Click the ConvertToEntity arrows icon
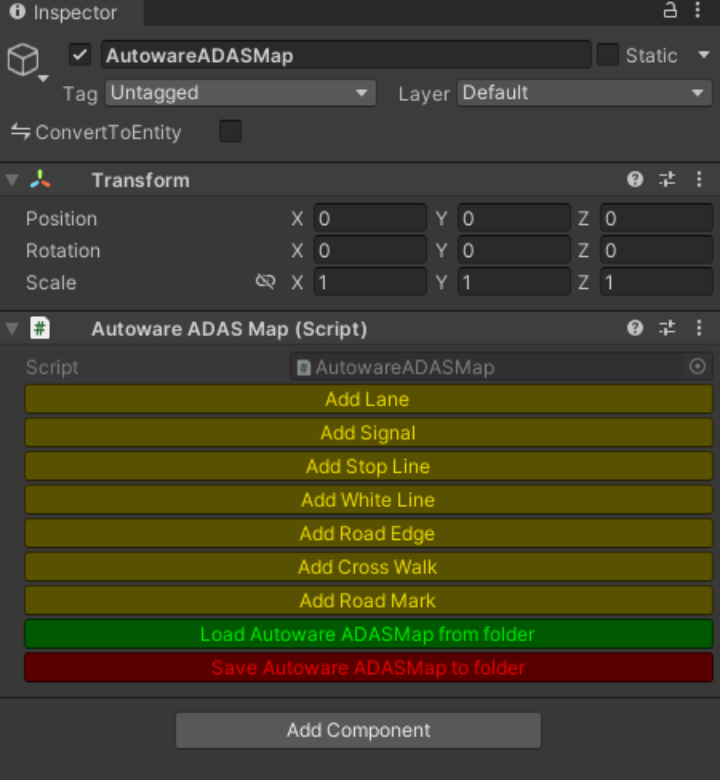720x780 pixels. click(x=20, y=132)
